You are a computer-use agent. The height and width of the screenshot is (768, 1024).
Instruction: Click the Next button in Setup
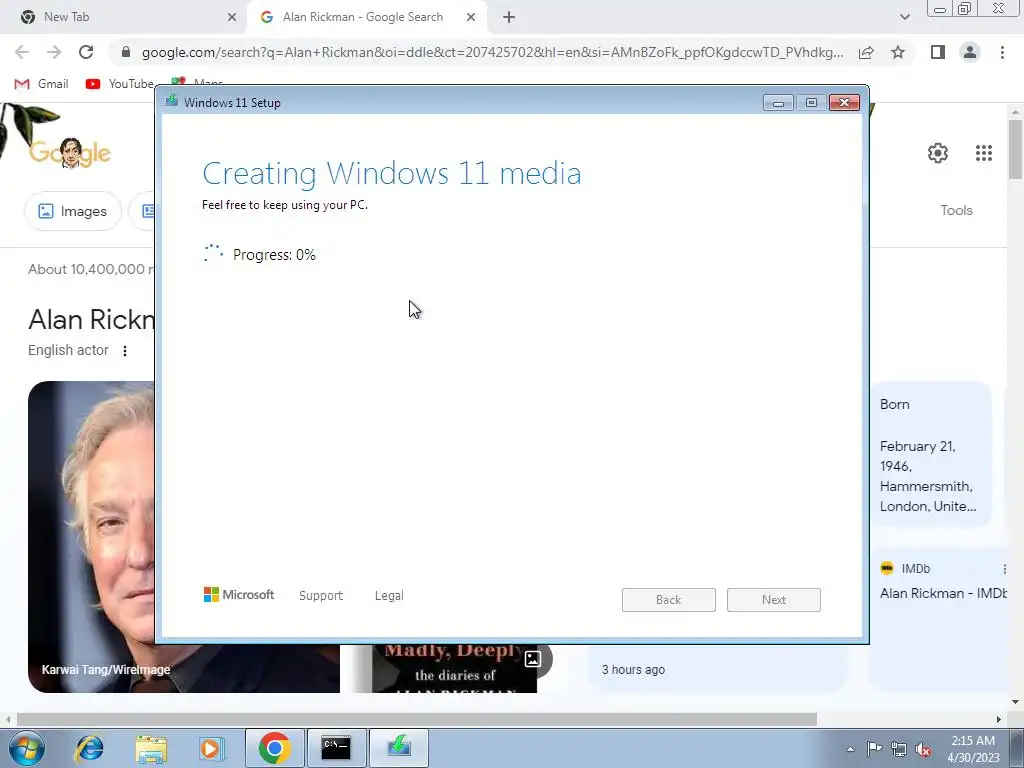[774, 600]
